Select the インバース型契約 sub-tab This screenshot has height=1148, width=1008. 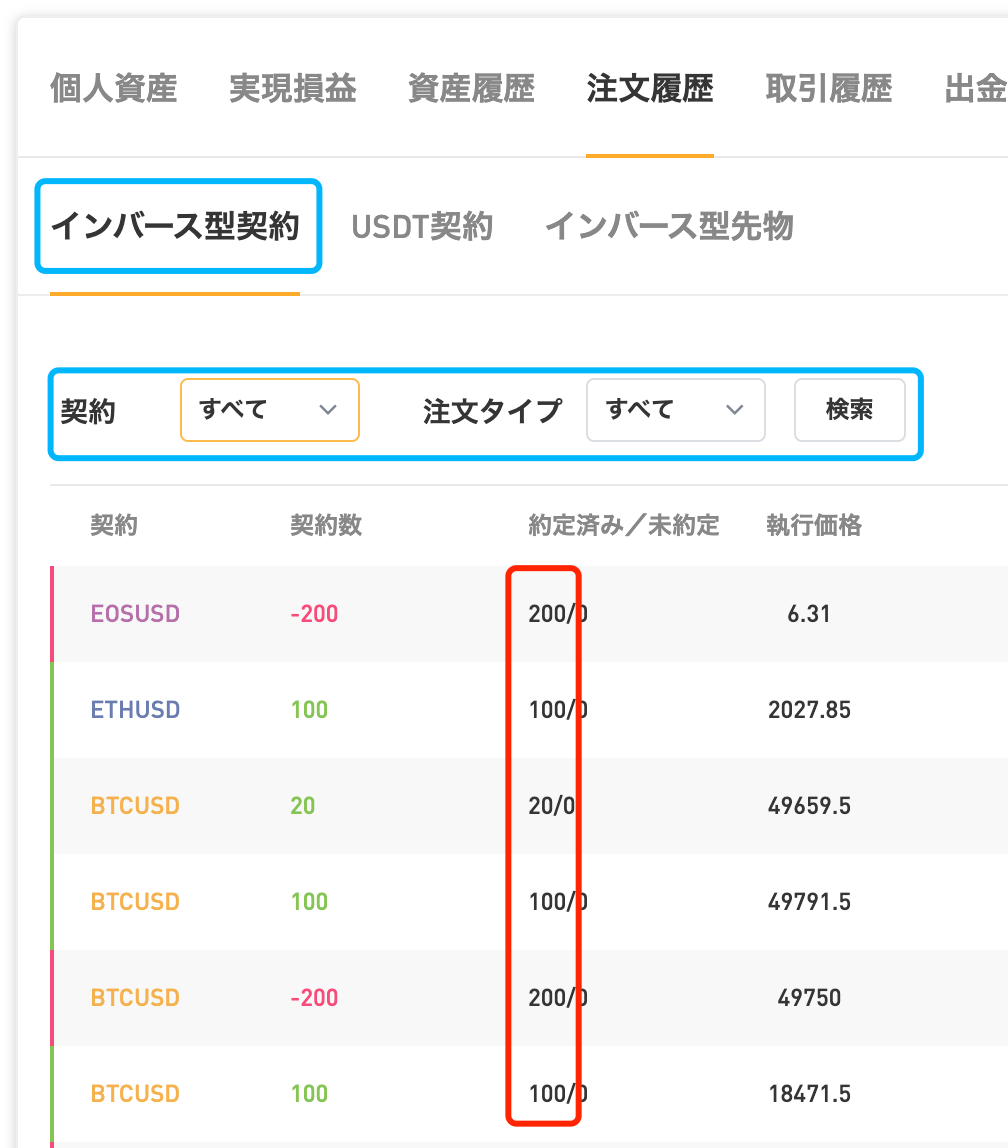coord(176,226)
